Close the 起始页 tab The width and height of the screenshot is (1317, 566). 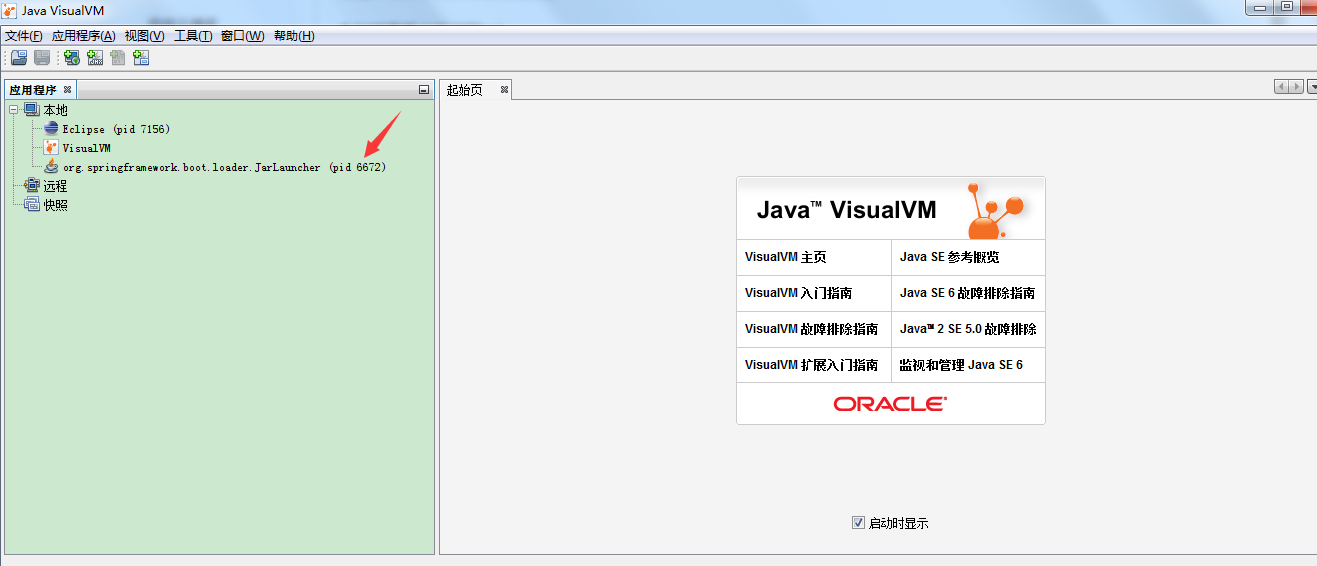[505, 90]
